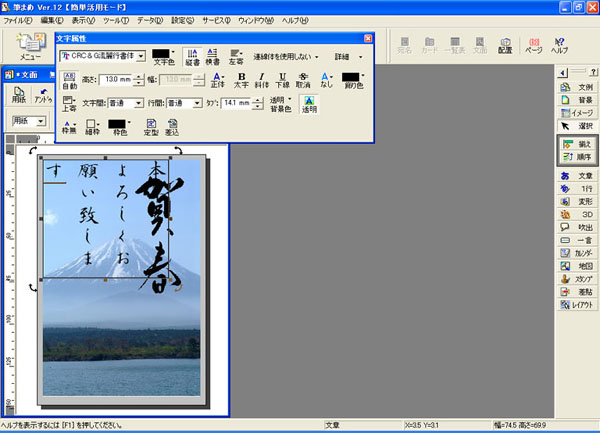600x433 pixels.
Task: Open the ツール menu
Action: pos(116,20)
